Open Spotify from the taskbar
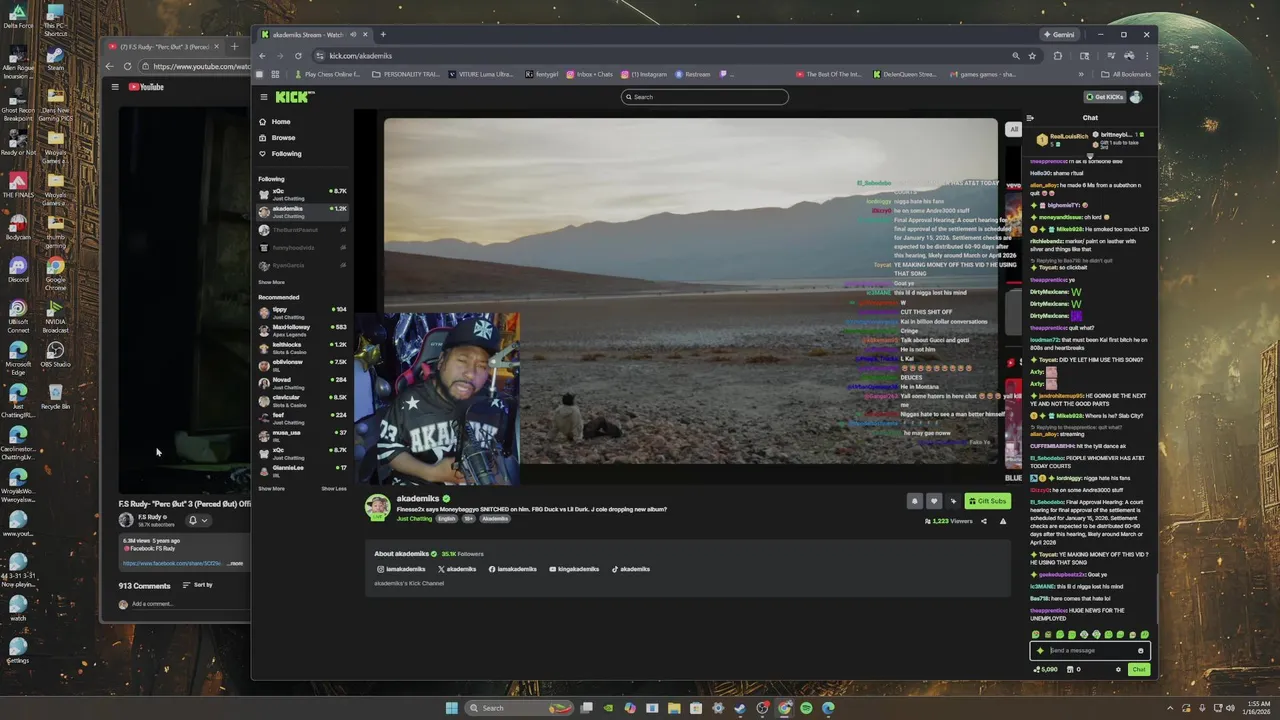The height and width of the screenshot is (720, 1280). 806,708
